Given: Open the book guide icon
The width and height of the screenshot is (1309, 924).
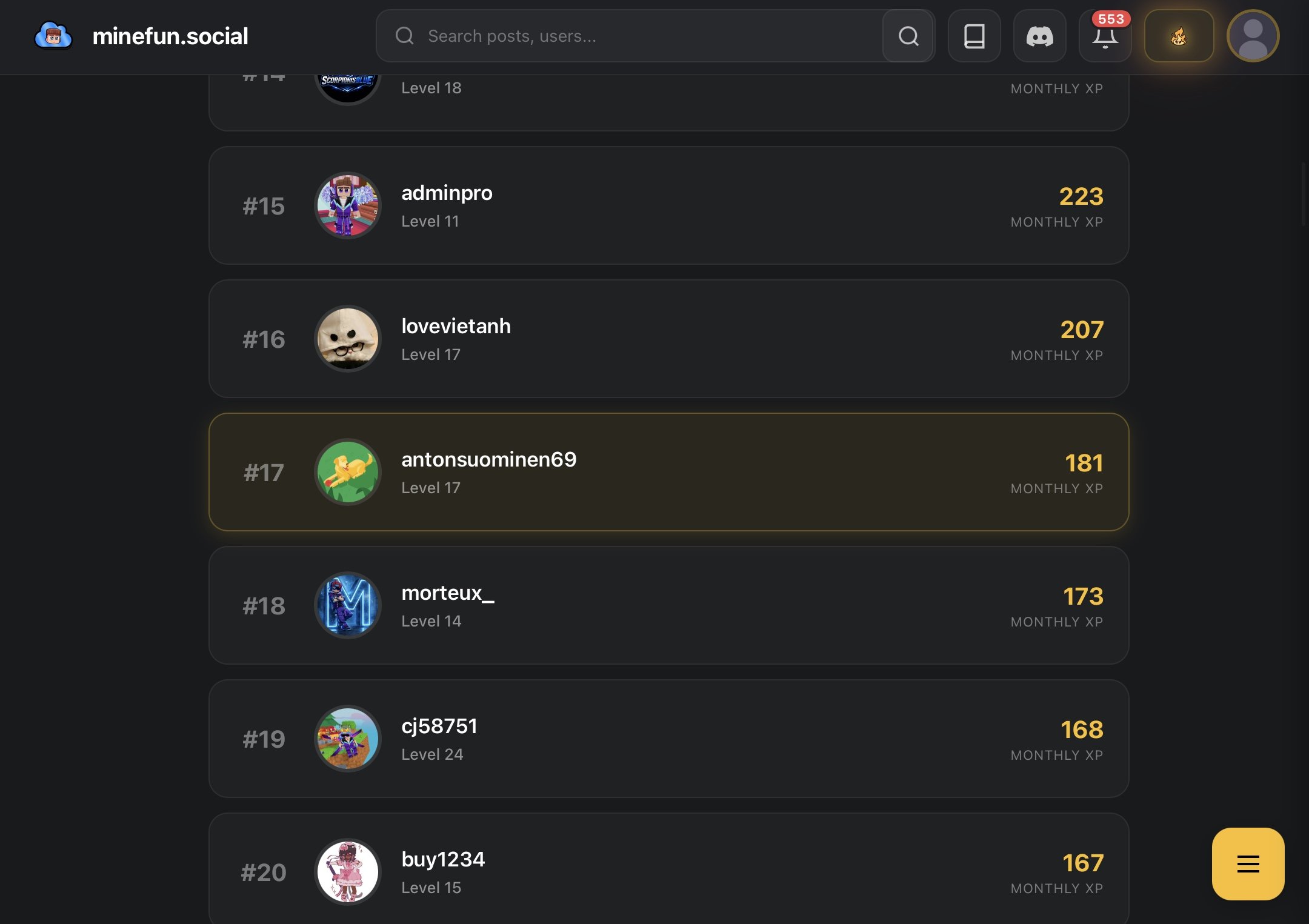Looking at the screenshot, I should (974, 36).
